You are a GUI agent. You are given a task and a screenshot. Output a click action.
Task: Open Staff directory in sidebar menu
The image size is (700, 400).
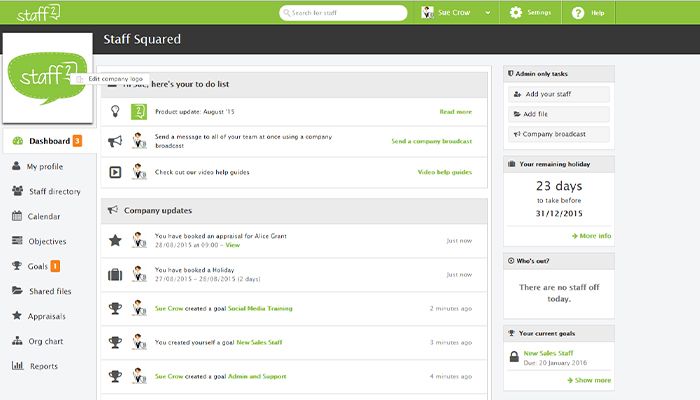point(54,191)
